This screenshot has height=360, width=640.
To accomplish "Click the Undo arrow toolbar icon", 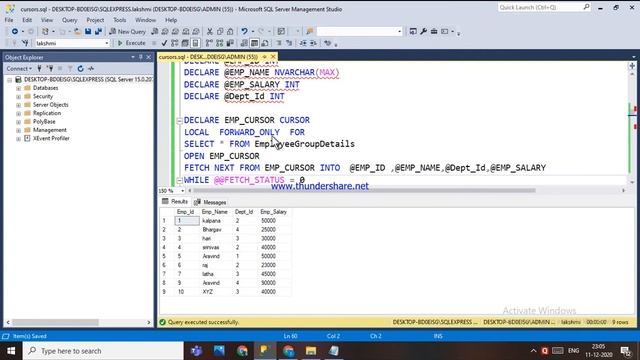I will point(244,31).
